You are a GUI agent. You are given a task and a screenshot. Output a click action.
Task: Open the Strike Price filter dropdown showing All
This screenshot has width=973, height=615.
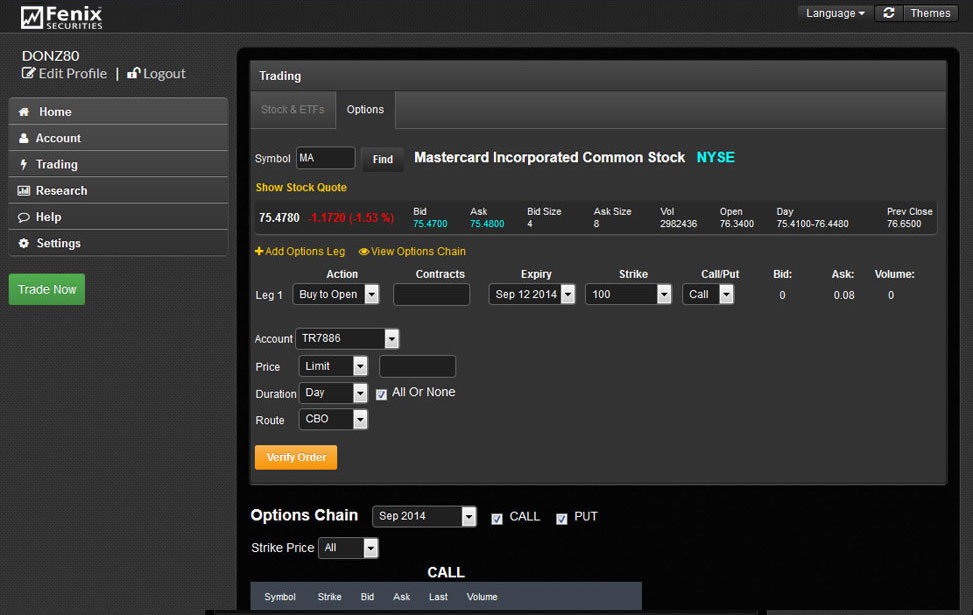(348, 548)
